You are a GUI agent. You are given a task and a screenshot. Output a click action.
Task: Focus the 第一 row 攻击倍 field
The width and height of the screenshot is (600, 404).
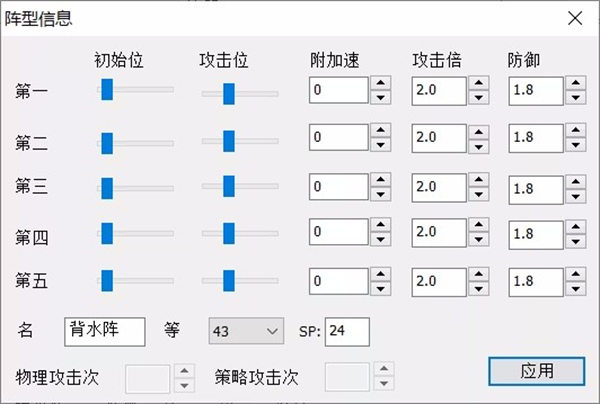click(x=439, y=91)
